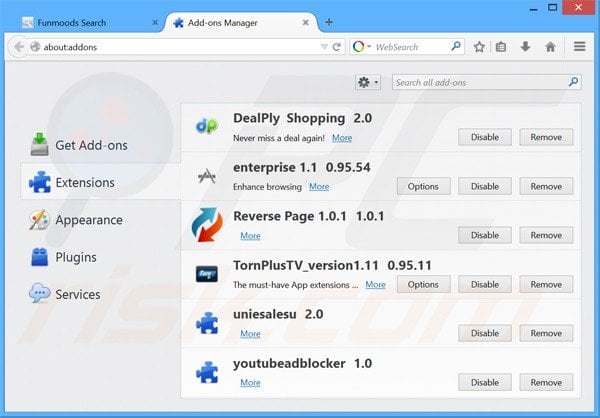Image resolution: width=600 pixels, height=418 pixels.
Task: Click the DealPly Shopping dp icon
Action: click(x=207, y=126)
